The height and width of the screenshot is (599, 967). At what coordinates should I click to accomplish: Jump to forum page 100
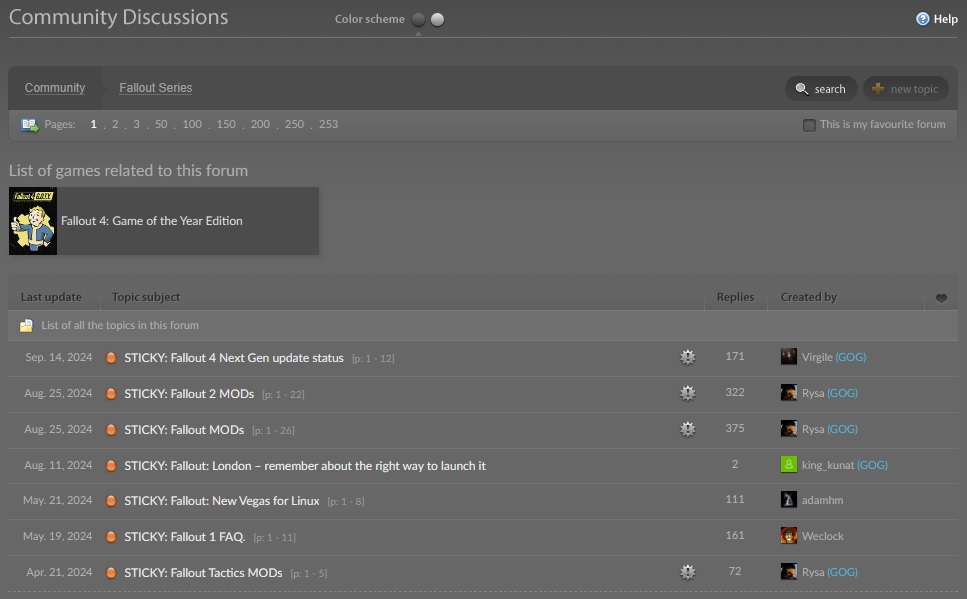(192, 124)
